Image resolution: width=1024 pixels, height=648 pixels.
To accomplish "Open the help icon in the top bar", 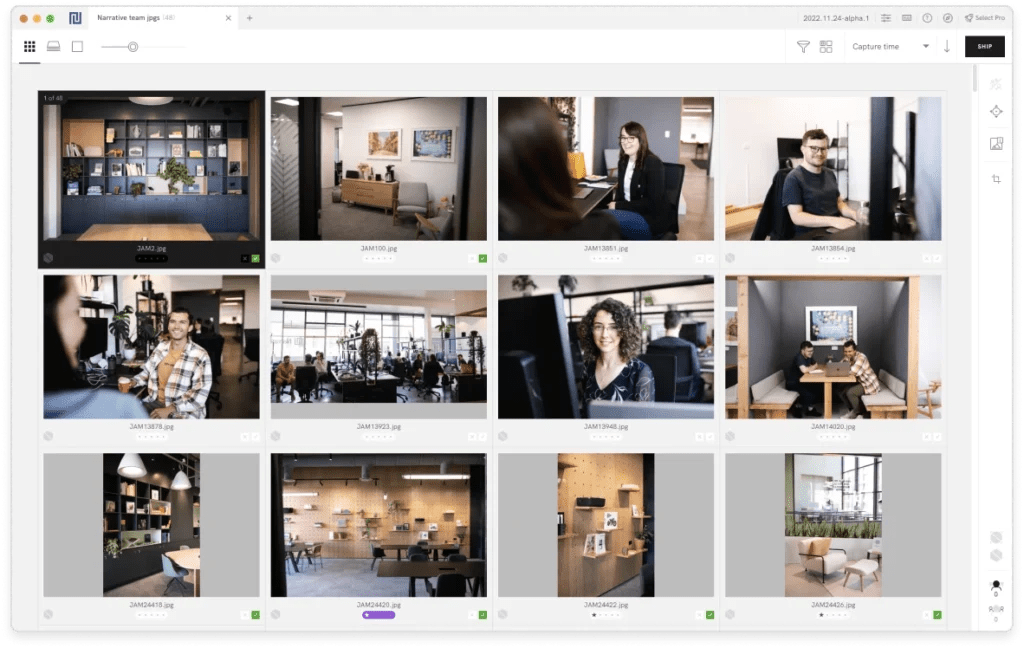I will [x=927, y=18].
